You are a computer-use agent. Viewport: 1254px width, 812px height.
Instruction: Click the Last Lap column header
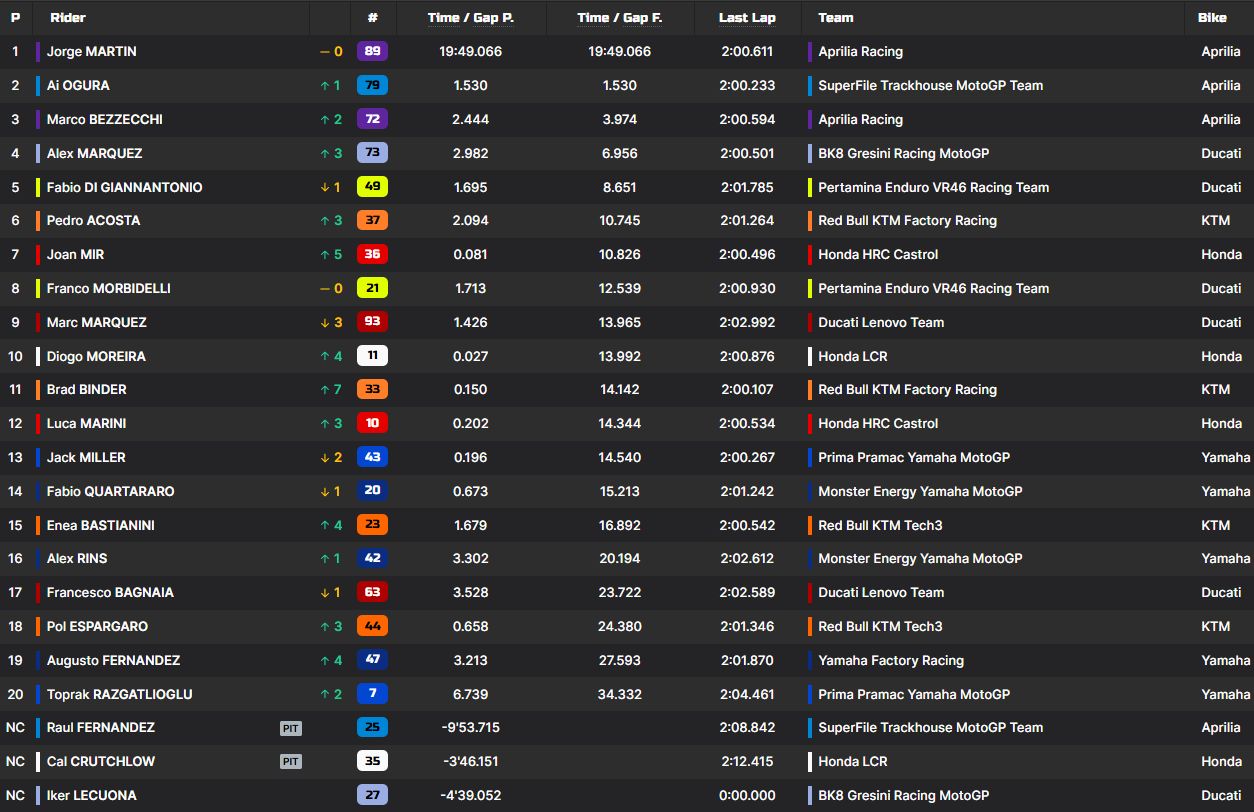(x=747, y=17)
